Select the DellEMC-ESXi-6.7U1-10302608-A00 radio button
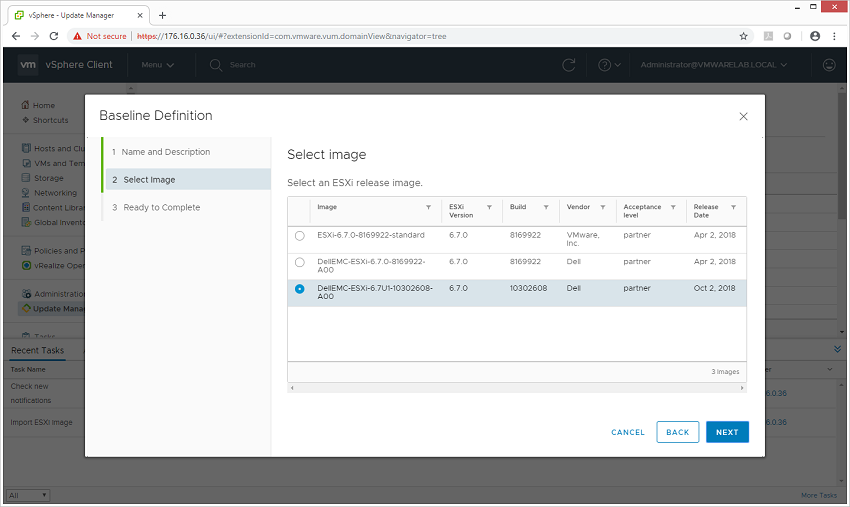The image size is (850, 507). (x=300, y=289)
